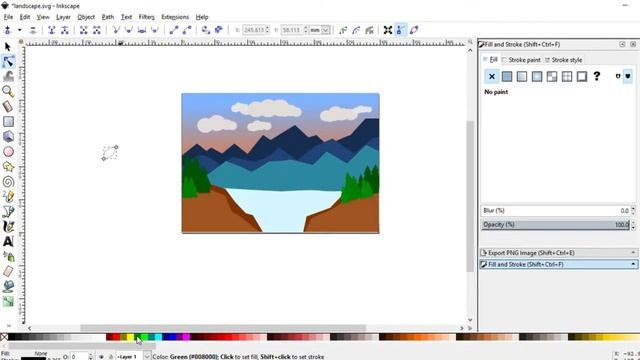The image size is (640, 360).
Task: Click the canvas vertical scroll down arrow
Action: click(470, 320)
